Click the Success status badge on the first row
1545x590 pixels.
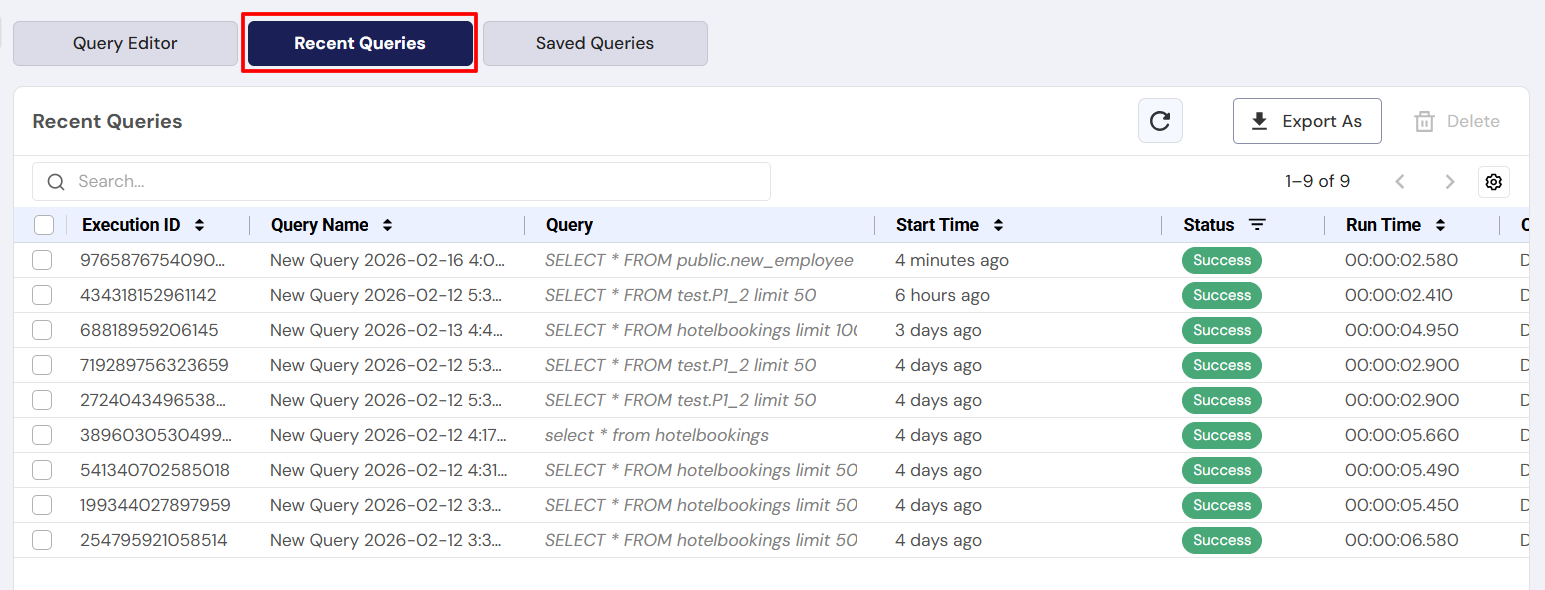(x=1221, y=260)
